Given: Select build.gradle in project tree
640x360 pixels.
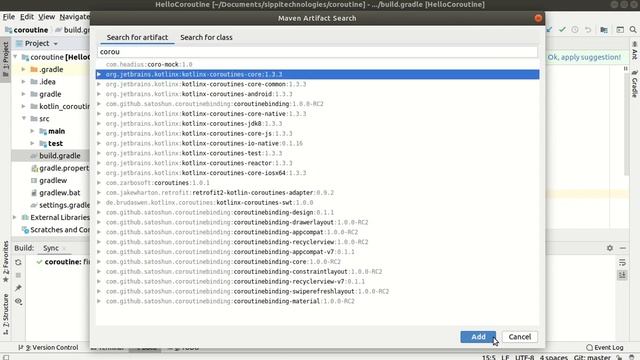Looking at the screenshot, I should [x=60, y=156].
